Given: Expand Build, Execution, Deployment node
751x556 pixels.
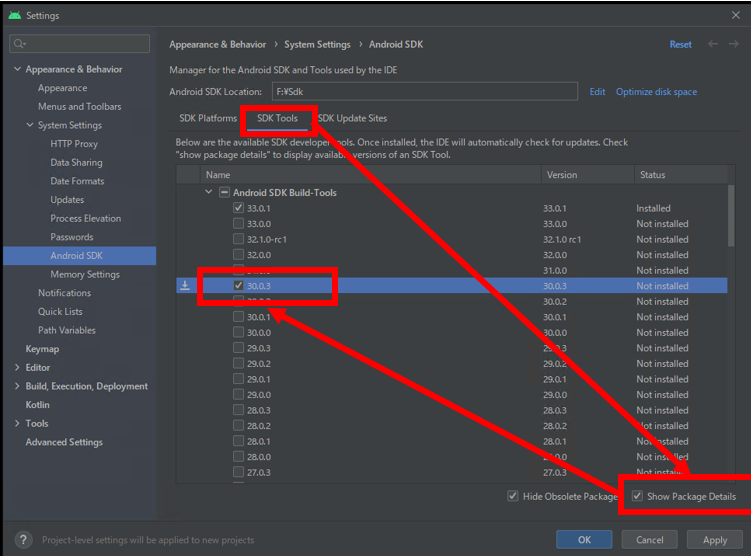Looking at the screenshot, I should tap(17, 386).
